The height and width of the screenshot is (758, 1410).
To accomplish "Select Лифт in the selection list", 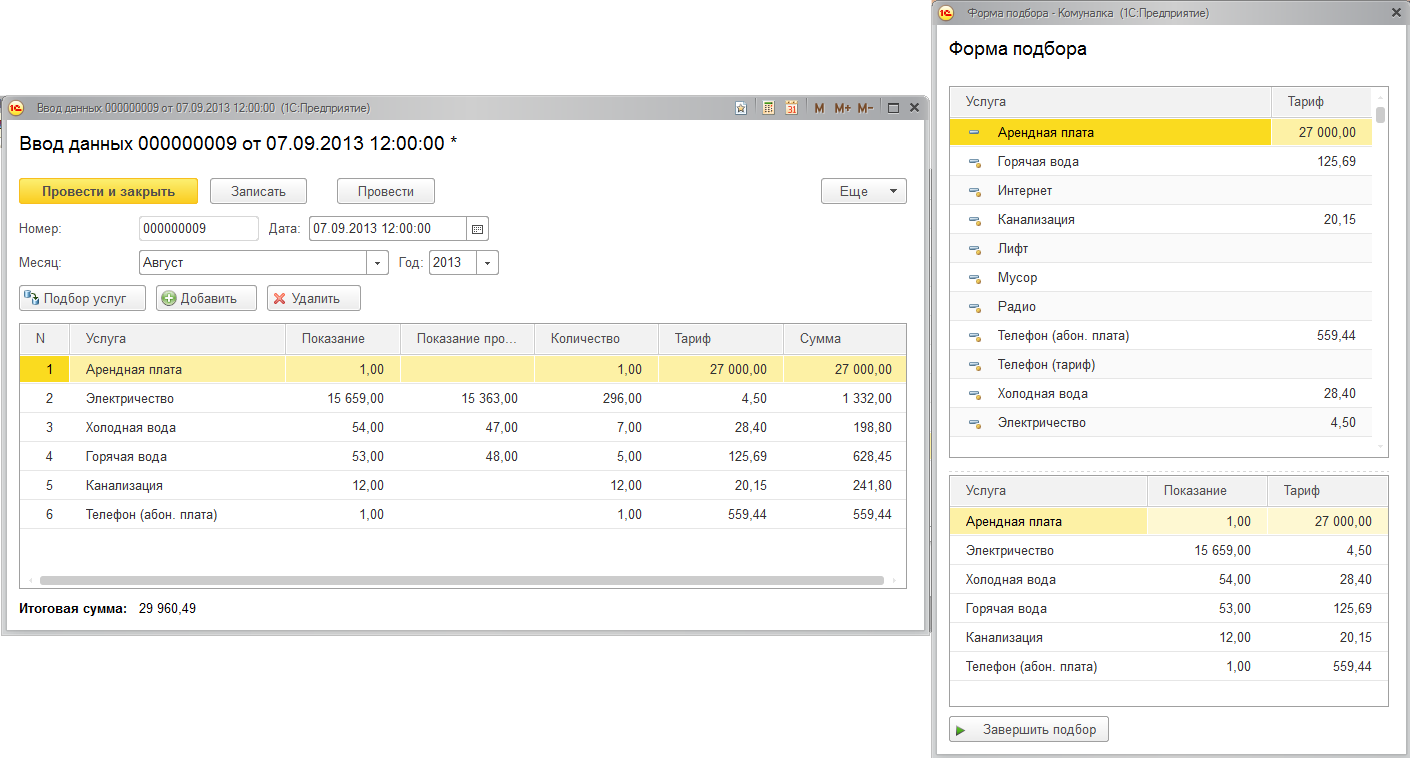I will (1161, 249).
